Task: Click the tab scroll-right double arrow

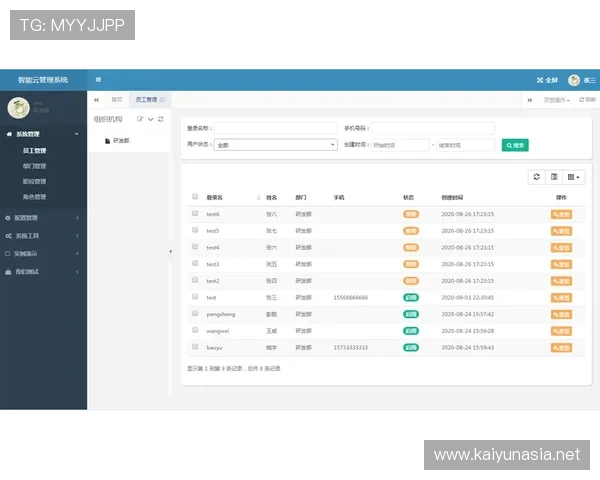Action: coord(530,100)
